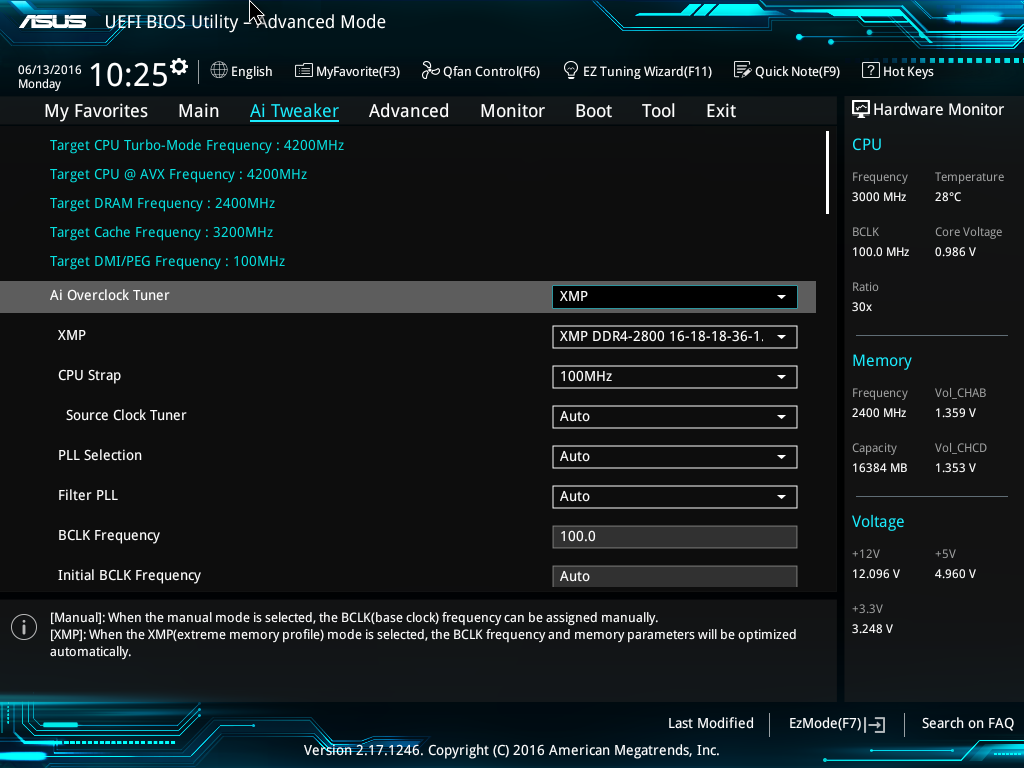Click the +3.3V reading 3.248 V
The image size is (1024, 768).
tap(872, 628)
